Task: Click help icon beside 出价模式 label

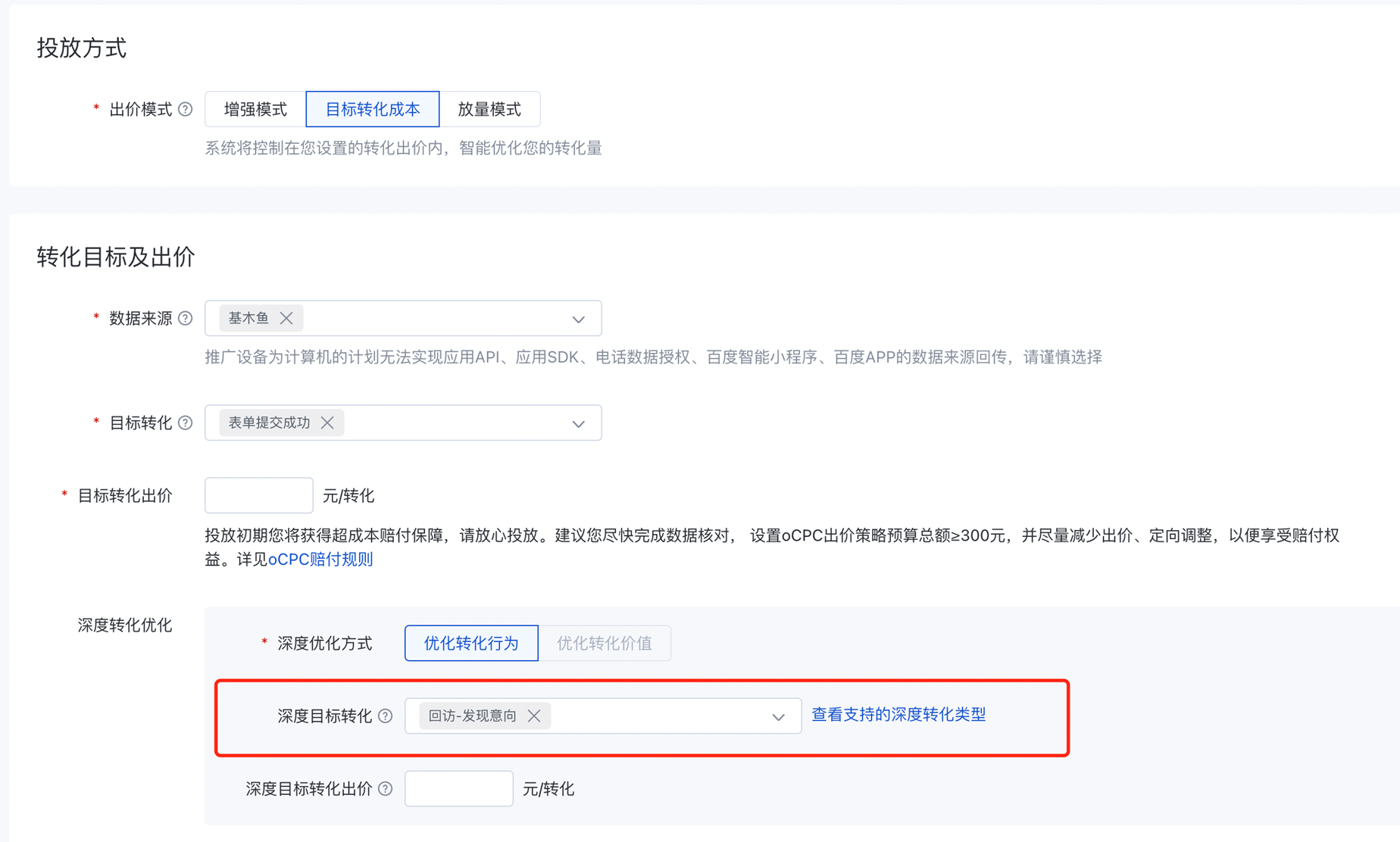Action: pyautogui.click(x=186, y=110)
